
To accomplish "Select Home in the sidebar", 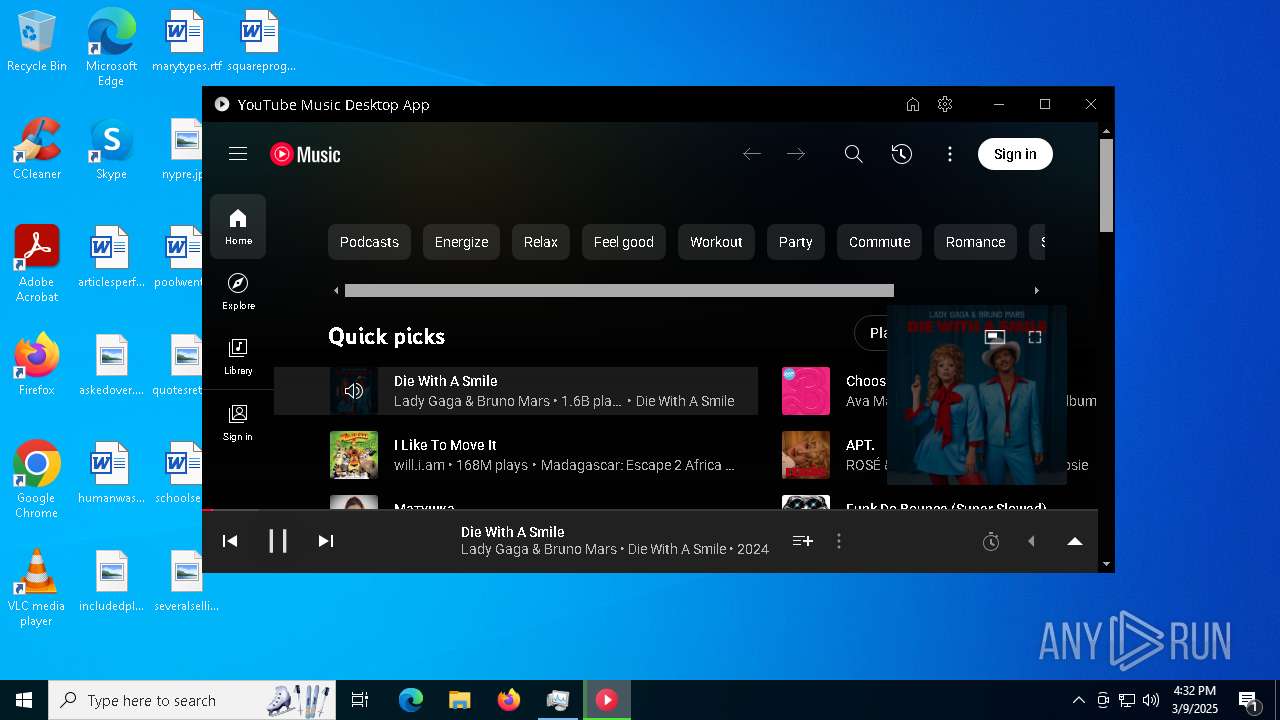I will click(238, 227).
